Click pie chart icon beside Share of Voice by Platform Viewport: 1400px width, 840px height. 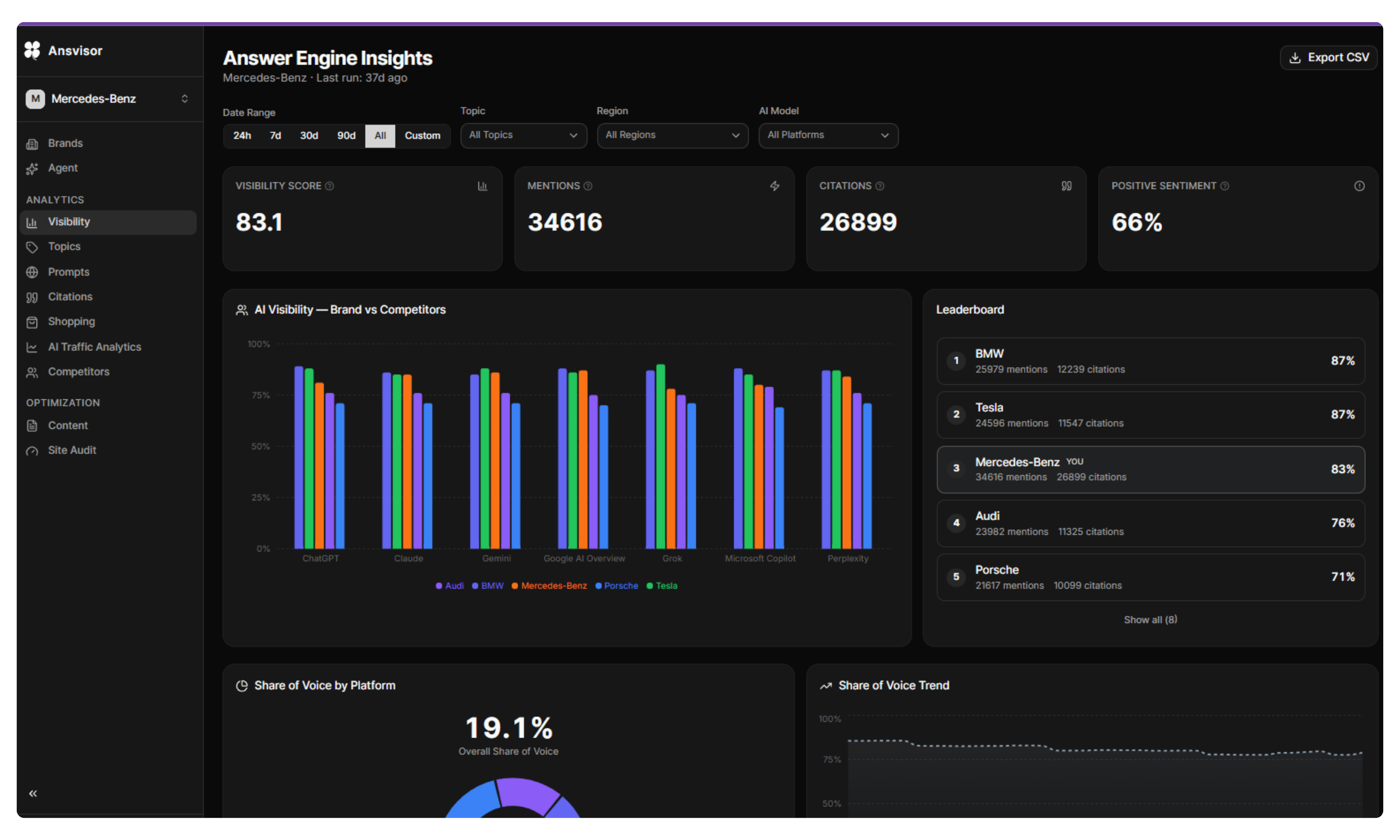click(x=241, y=686)
